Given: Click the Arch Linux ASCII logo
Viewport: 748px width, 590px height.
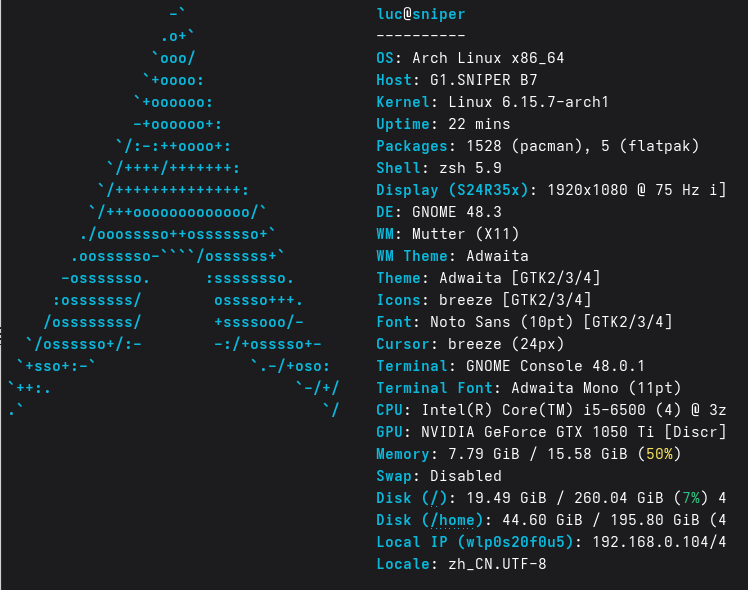Looking at the screenshot, I should pyautogui.click(x=174, y=212).
